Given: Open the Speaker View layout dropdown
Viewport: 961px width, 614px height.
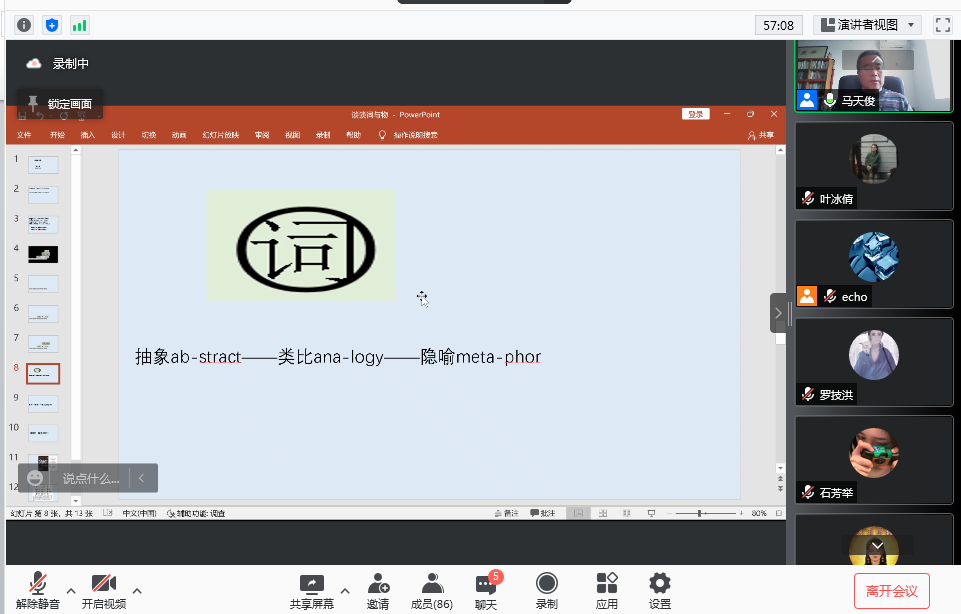Looking at the screenshot, I should click(x=866, y=25).
